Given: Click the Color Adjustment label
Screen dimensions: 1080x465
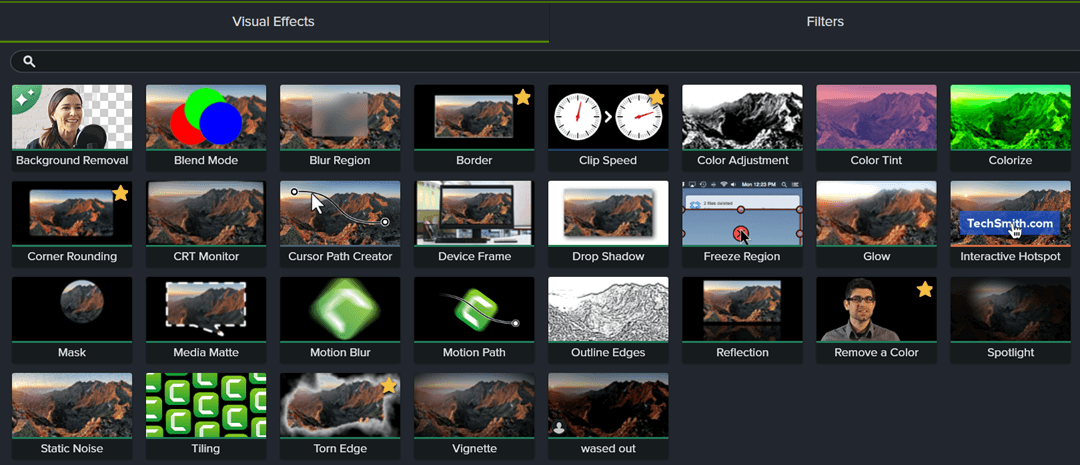Looking at the screenshot, I should [x=742, y=161].
